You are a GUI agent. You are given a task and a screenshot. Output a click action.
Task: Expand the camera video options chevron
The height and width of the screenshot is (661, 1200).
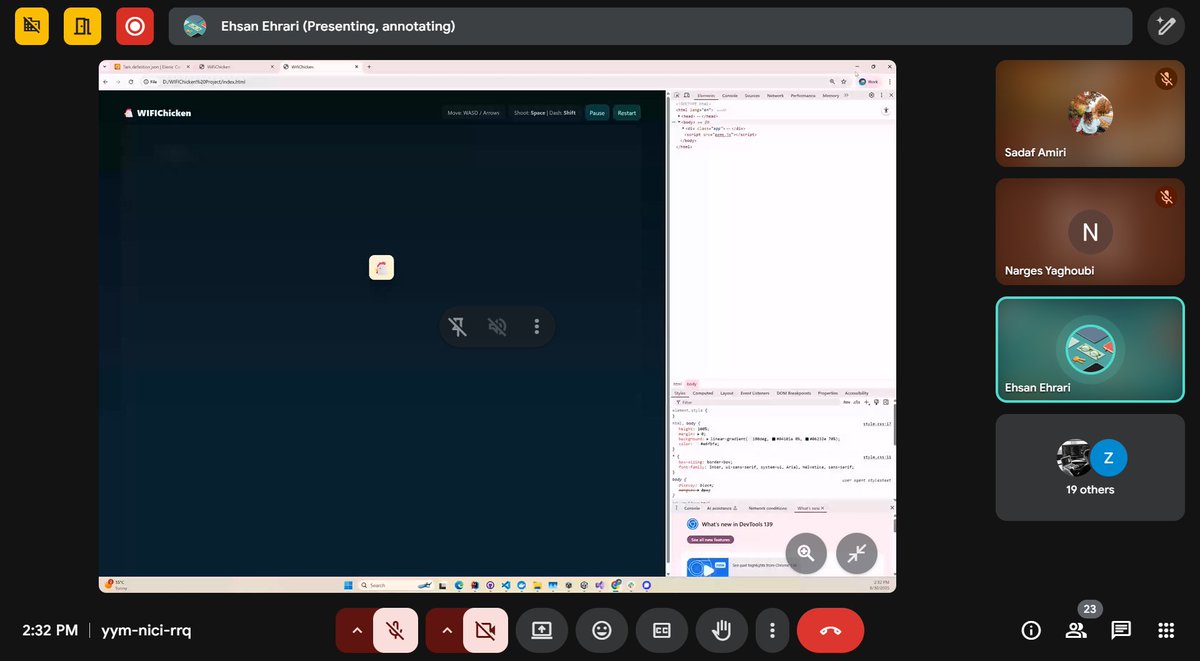[447, 630]
